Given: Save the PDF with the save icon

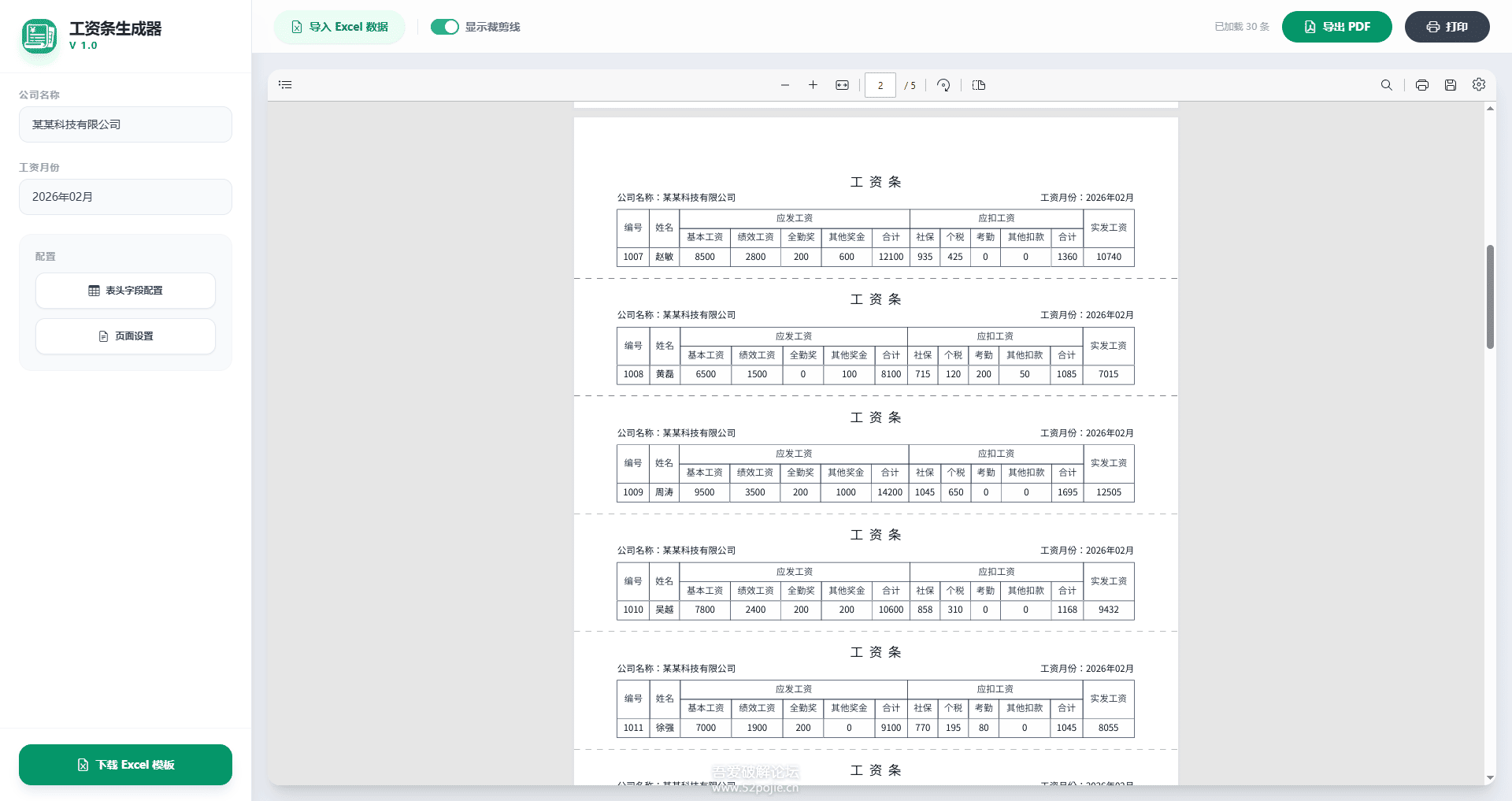Looking at the screenshot, I should click(x=1450, y=85).
